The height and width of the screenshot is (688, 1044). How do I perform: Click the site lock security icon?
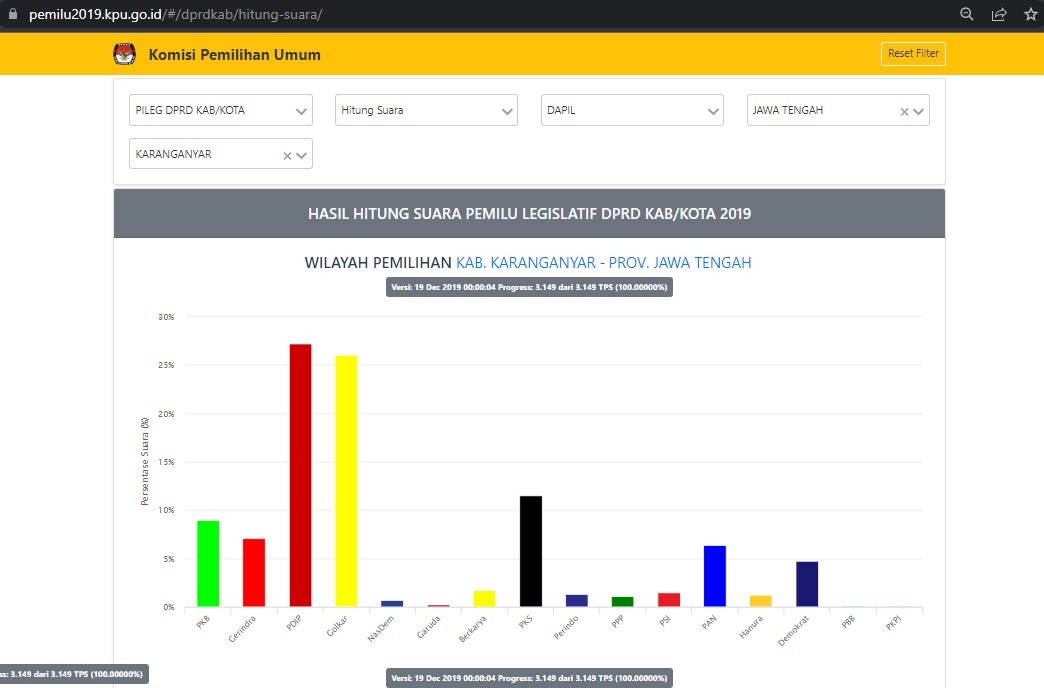[12, 15]
